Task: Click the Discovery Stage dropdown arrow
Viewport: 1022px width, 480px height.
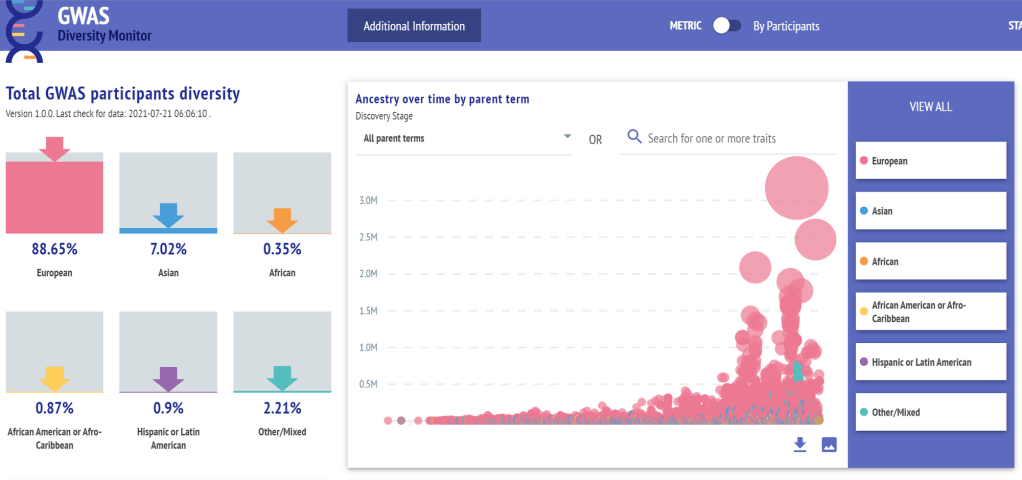Action: click(x=567, y=137)
